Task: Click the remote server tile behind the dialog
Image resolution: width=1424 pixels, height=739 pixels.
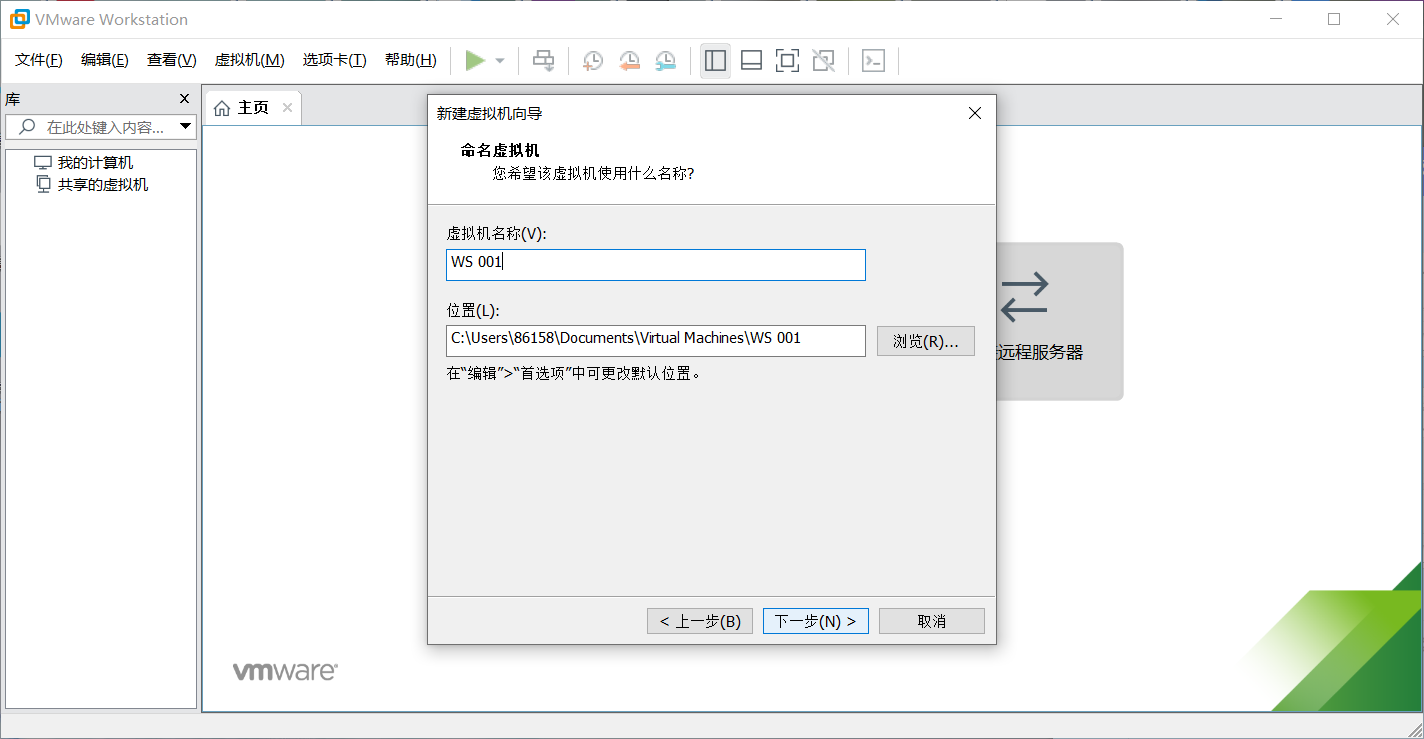Action: tap(1059, 321)
